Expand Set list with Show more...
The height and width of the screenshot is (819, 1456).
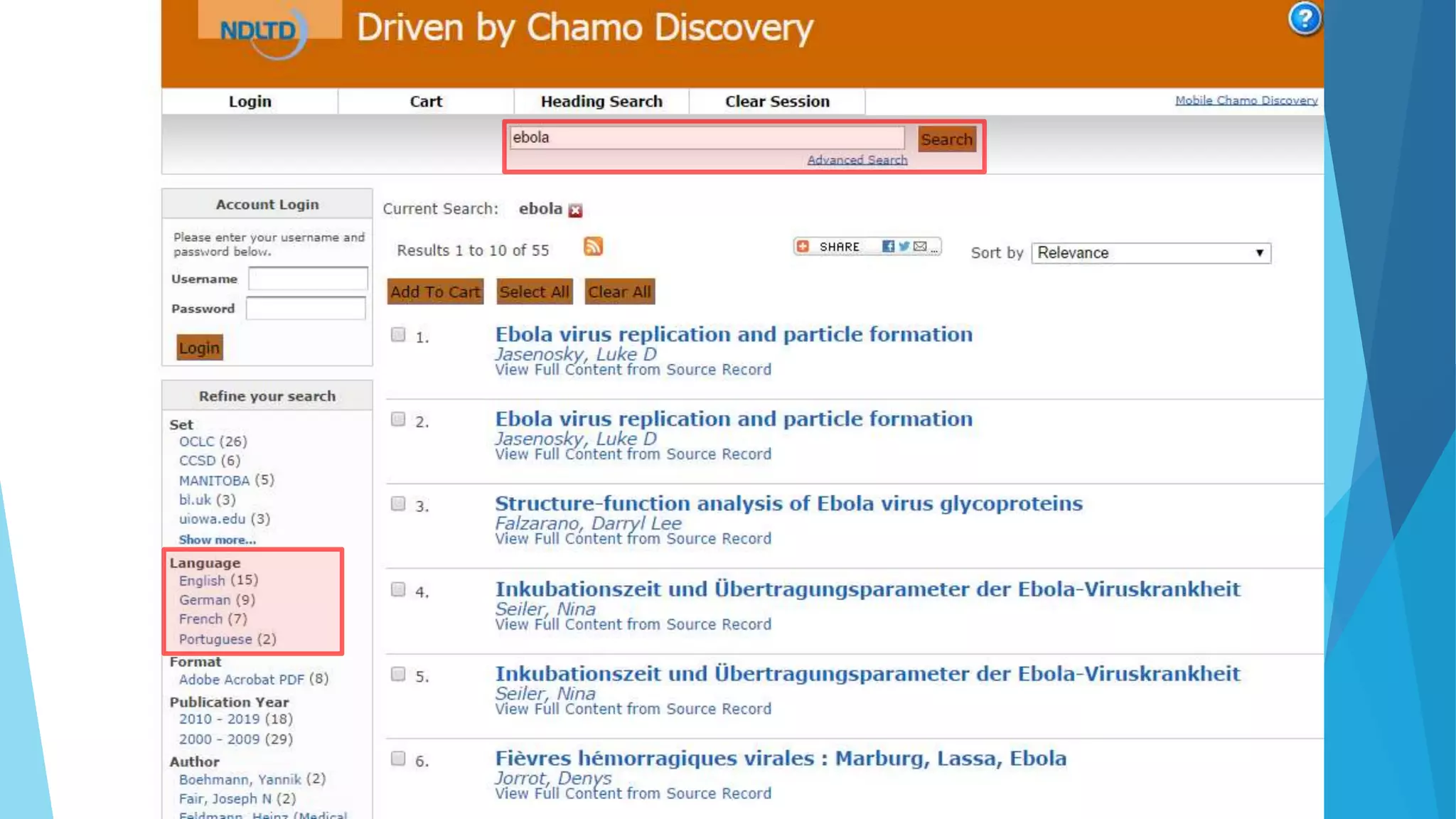217,540
